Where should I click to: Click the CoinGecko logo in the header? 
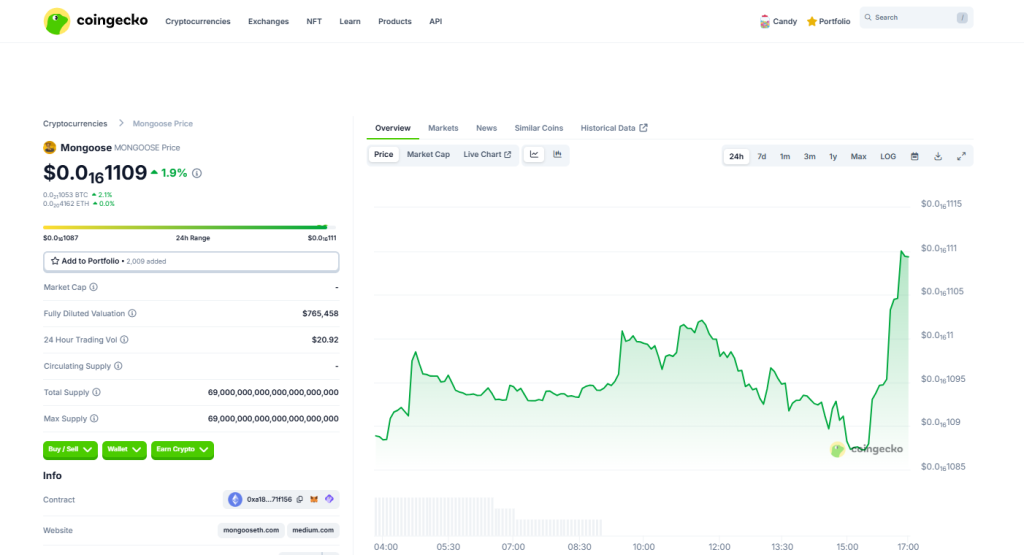click(96, 21)
